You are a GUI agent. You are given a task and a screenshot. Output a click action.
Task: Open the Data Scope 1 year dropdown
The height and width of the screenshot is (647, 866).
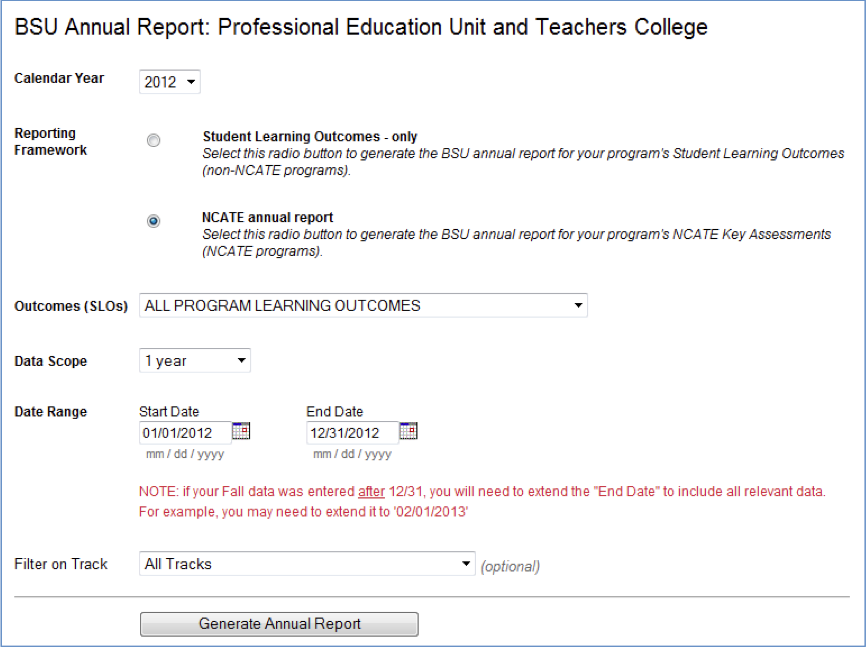click(x=194, y=361)
